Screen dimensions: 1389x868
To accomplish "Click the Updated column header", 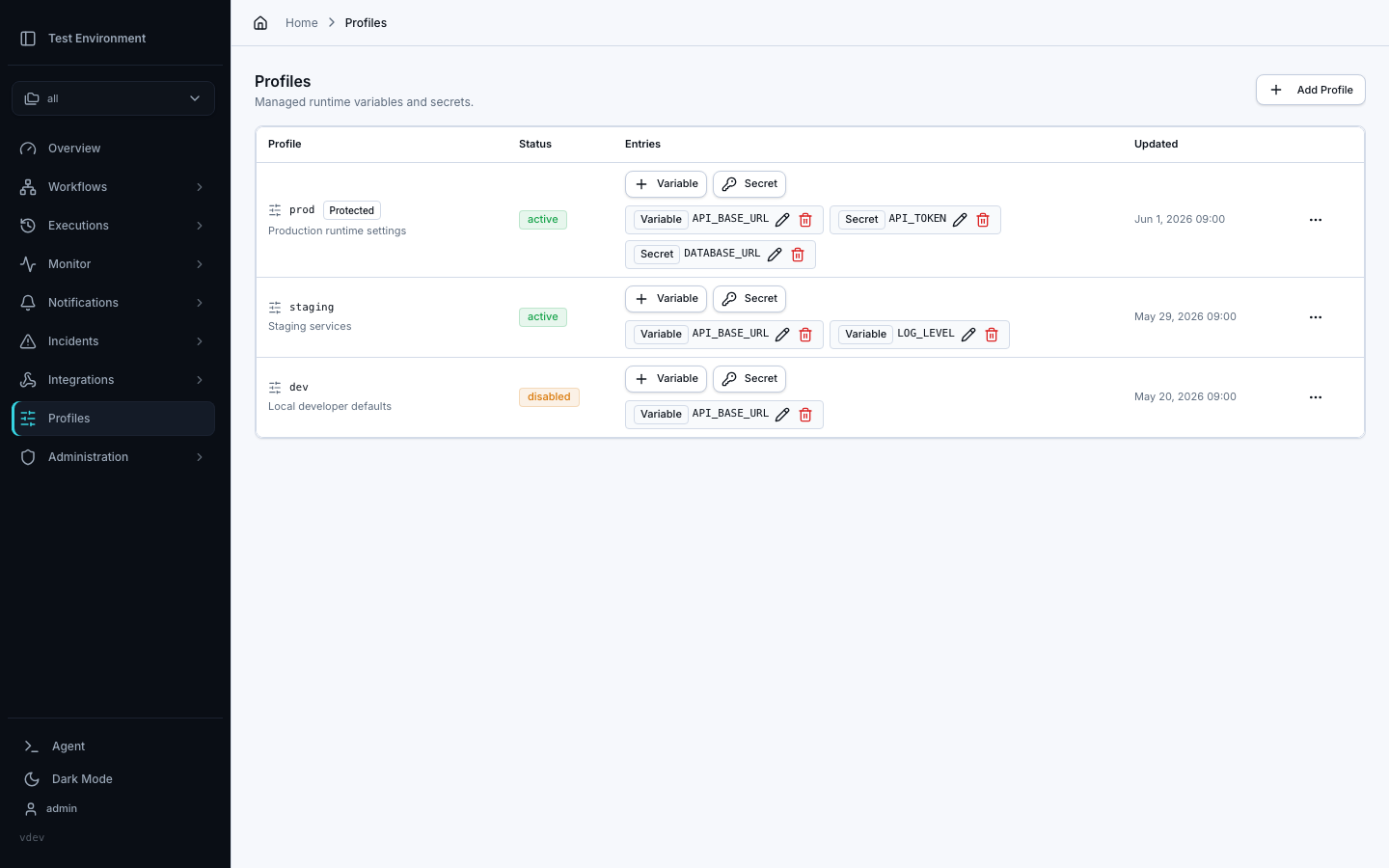I will click(x=1156, y=145).
